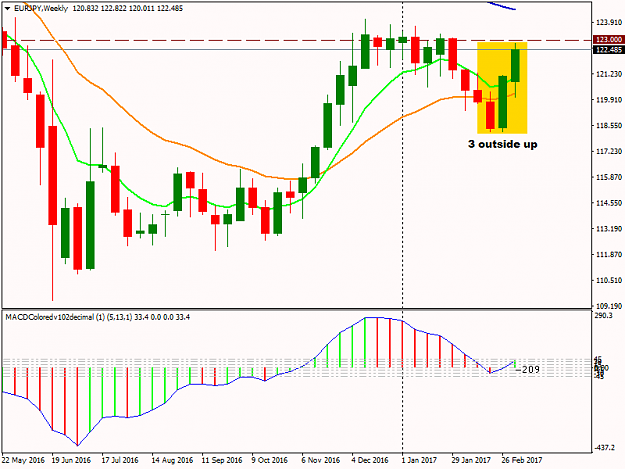The width and height of the screenshot is (625, 469).
Task: Click the 9 Oct 2016 date label
Action: tap(269, 460)
